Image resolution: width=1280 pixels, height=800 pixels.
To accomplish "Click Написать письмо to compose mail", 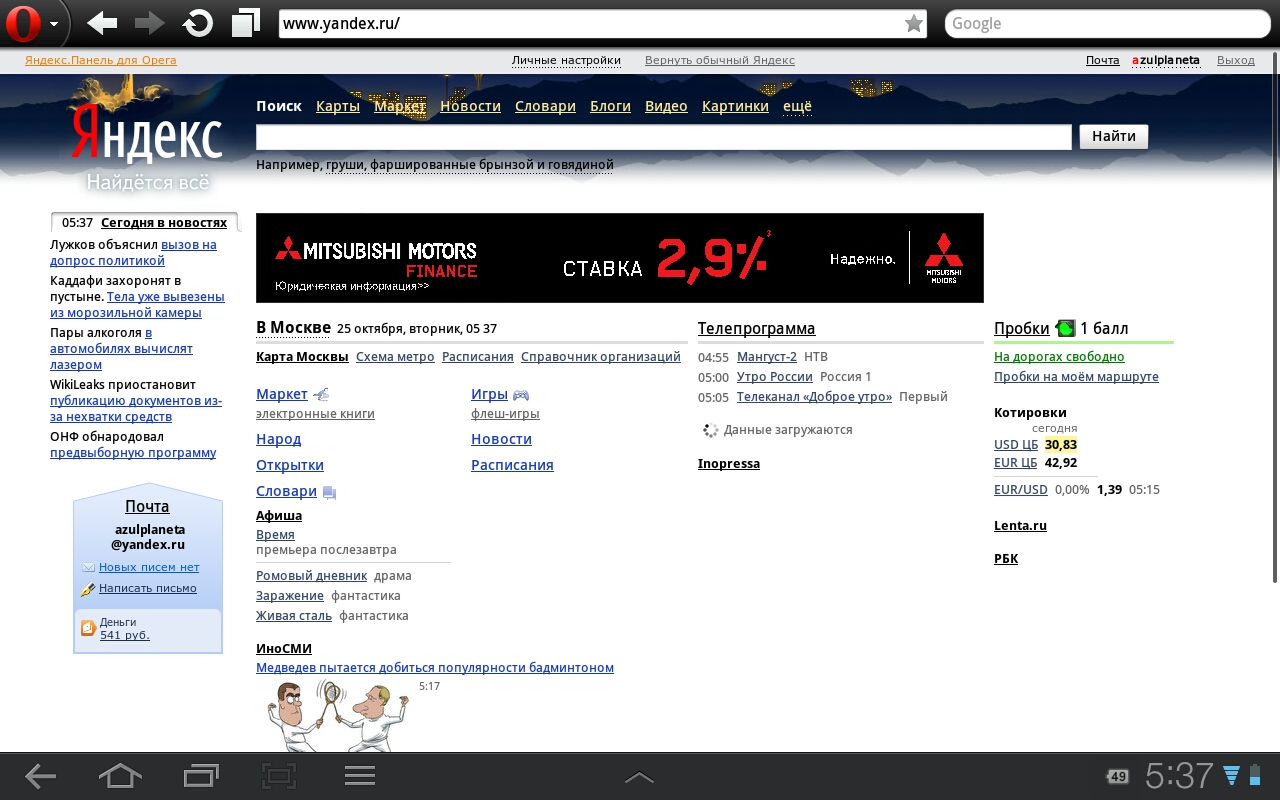I will click(x=148, y=589).
